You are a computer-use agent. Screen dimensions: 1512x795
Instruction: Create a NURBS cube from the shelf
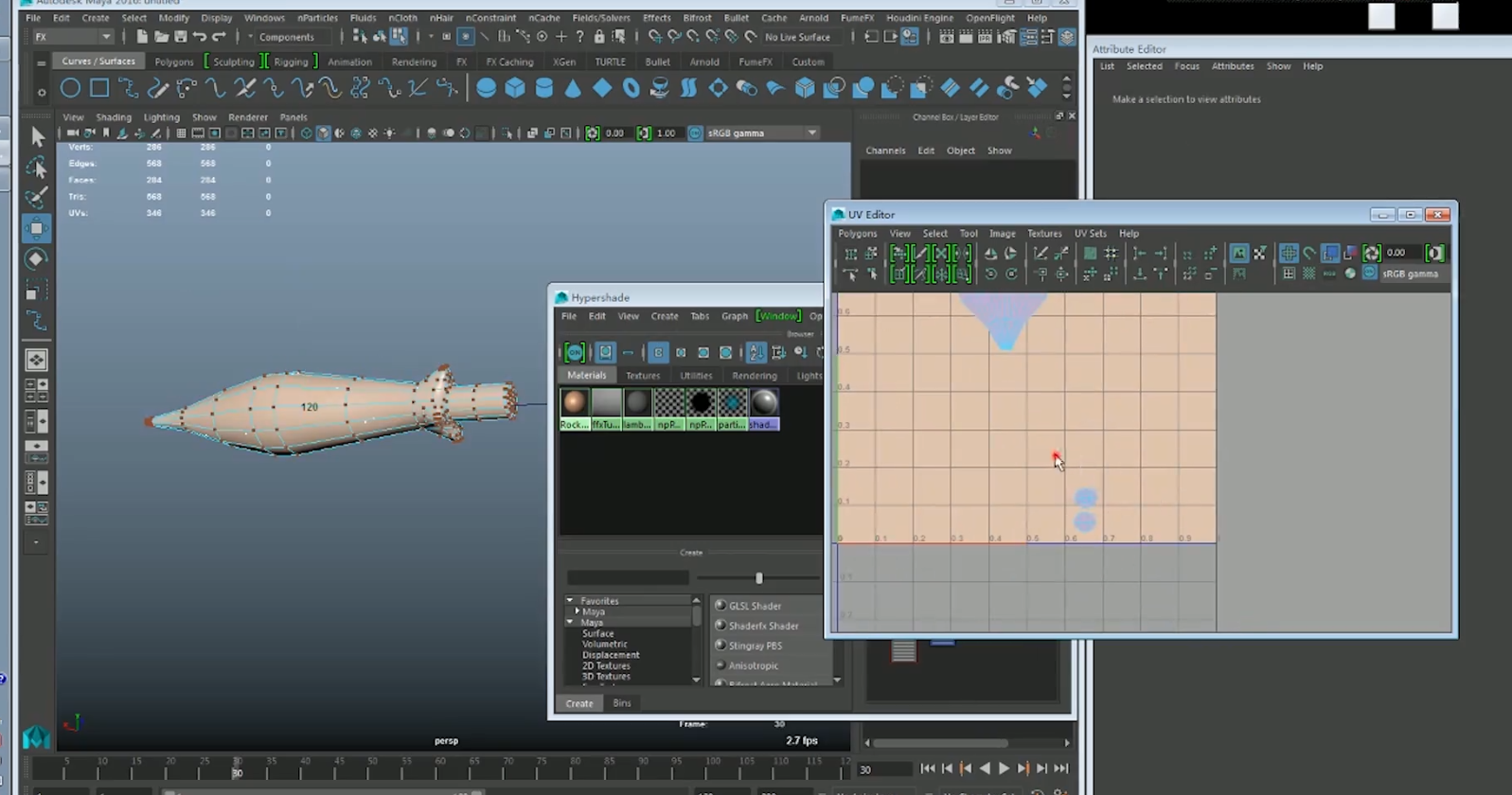coord(515,88)
